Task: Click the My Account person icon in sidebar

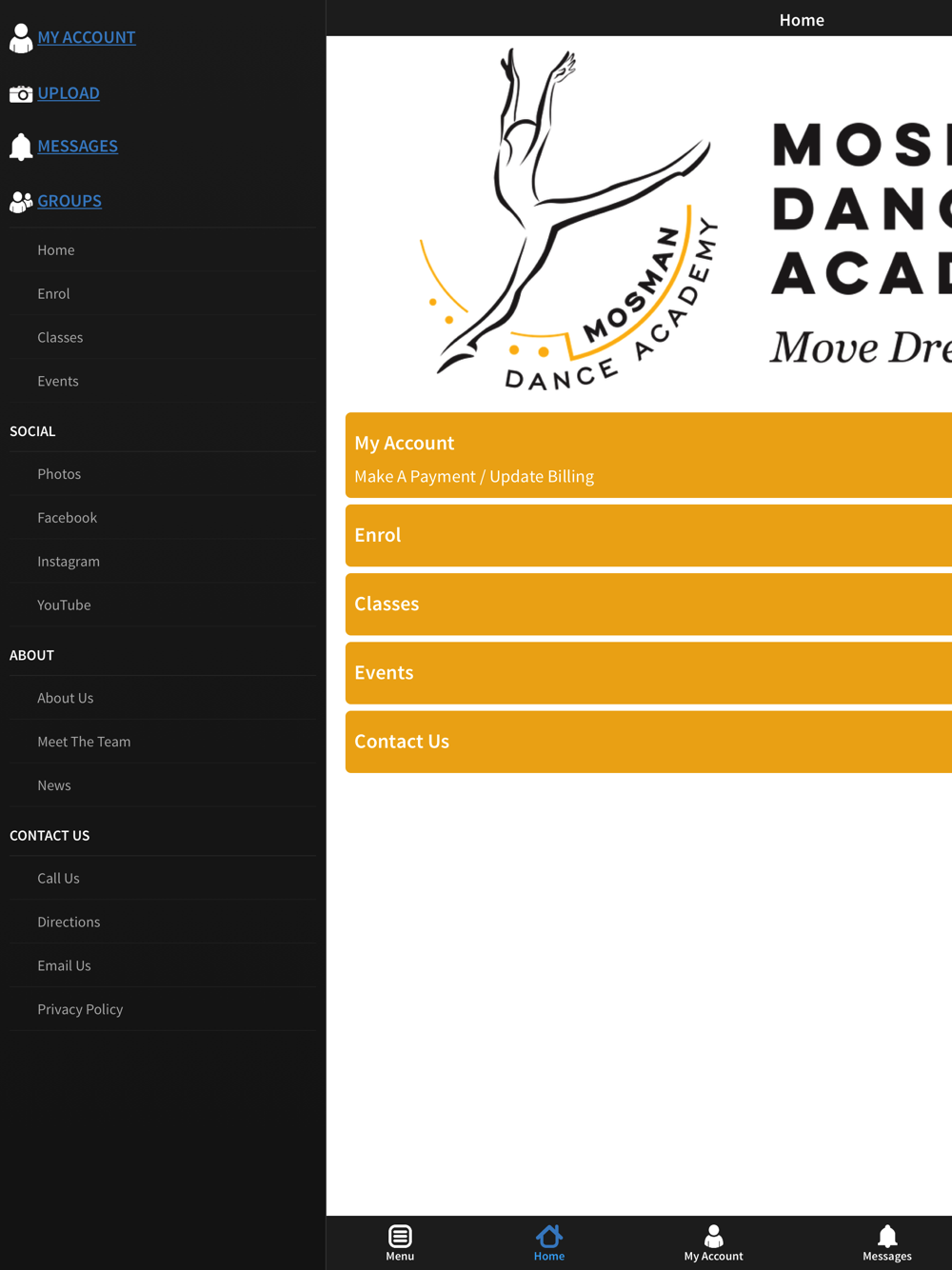Action: (x=20, y=37)
